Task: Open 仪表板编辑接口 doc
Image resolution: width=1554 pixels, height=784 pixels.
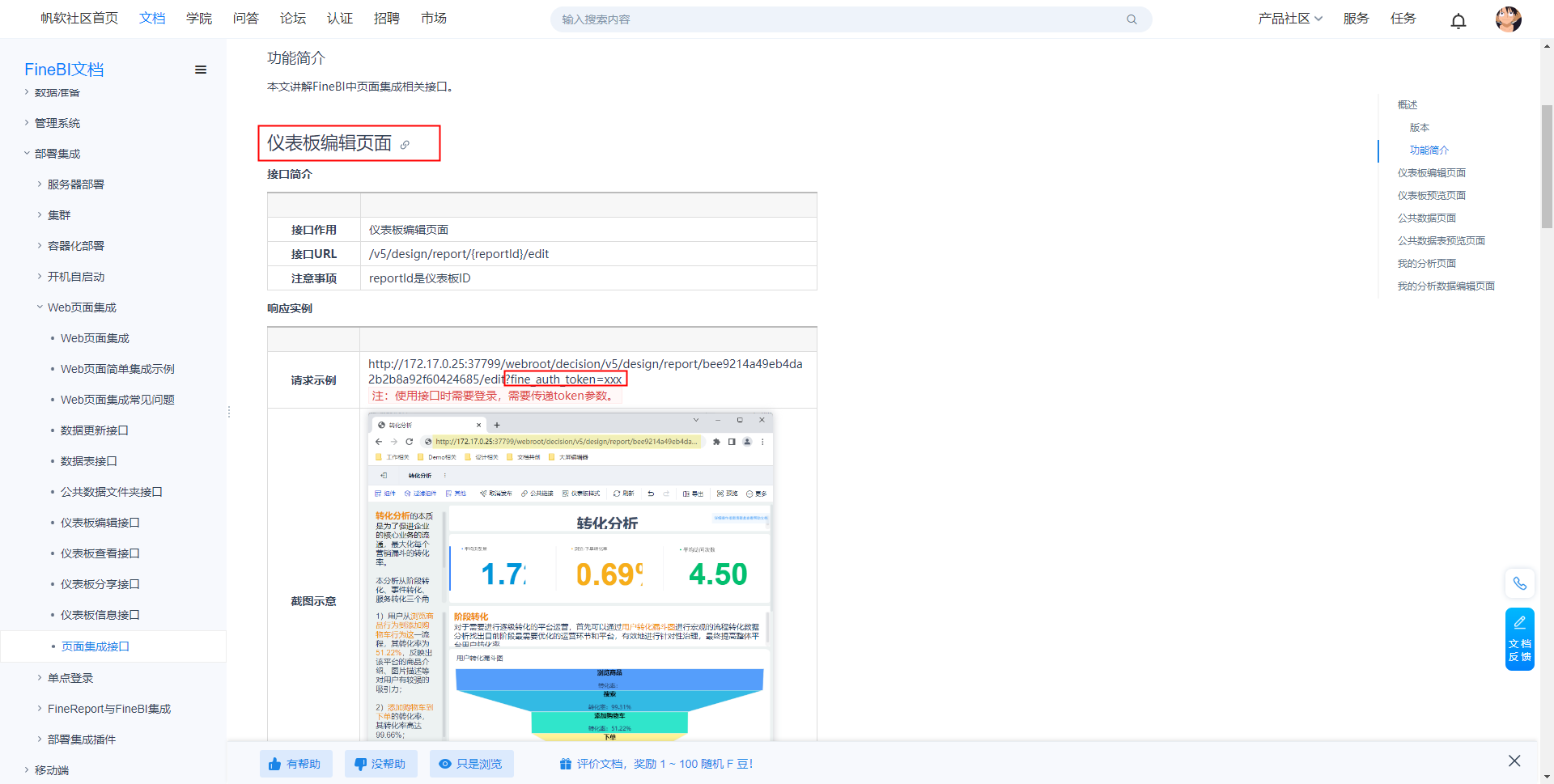Action: point(100,523)
